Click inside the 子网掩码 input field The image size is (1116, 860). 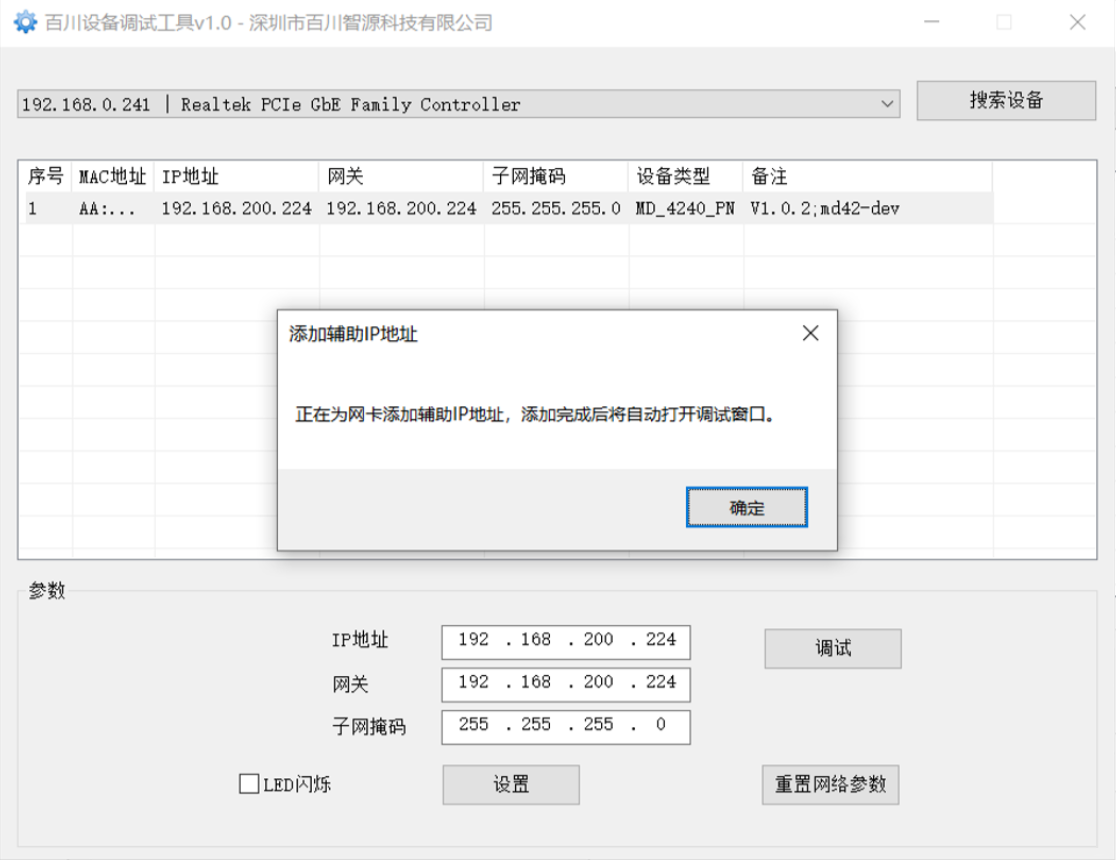coord(565,727)
